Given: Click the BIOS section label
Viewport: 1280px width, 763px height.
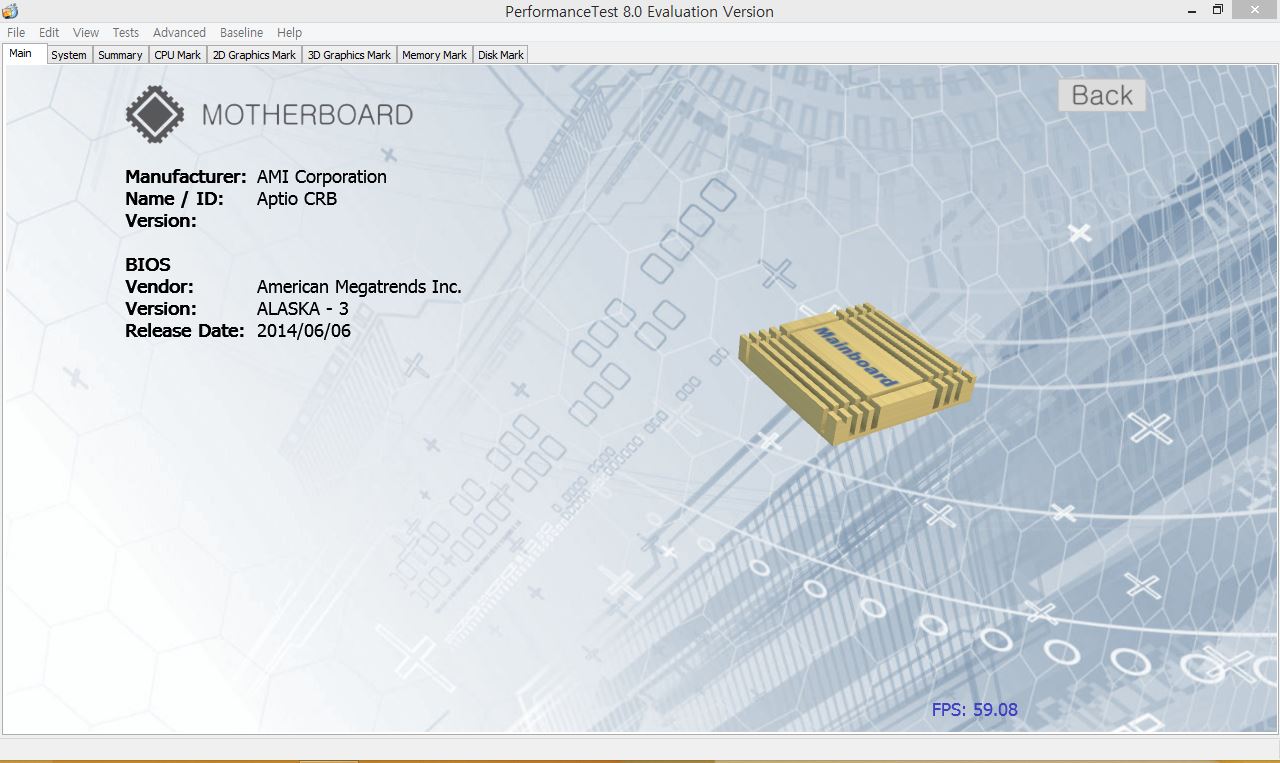Looking at the screenshot, I should tap(148, 265).
